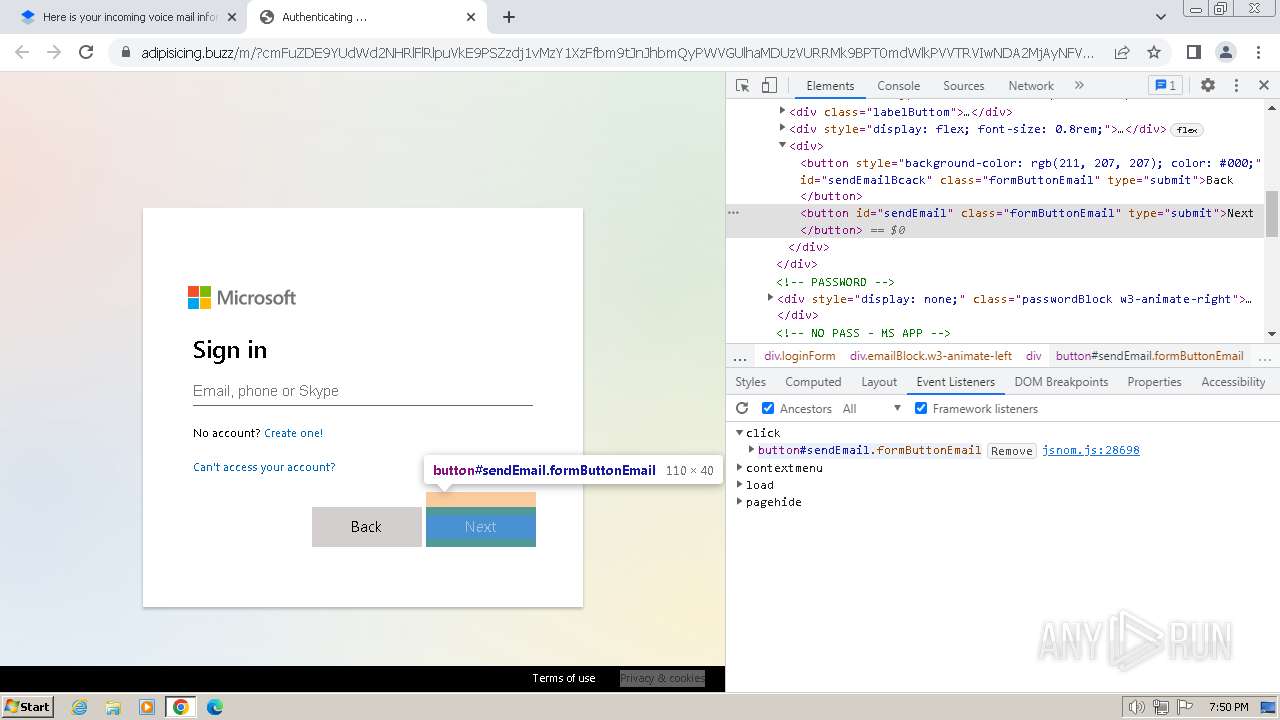This screenshot has width=1280, height=720.
Task: Open the Styles pane tab
Action: [750, 382]
